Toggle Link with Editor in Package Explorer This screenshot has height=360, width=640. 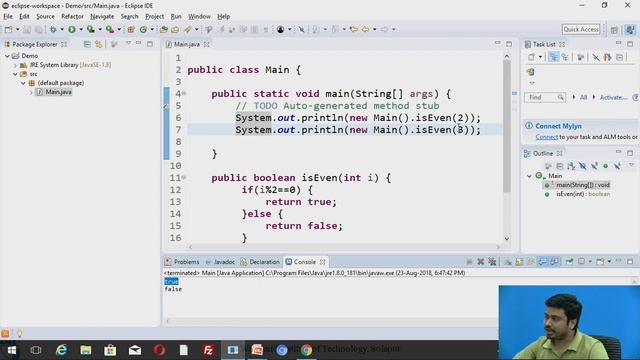(x=98, y=44)
